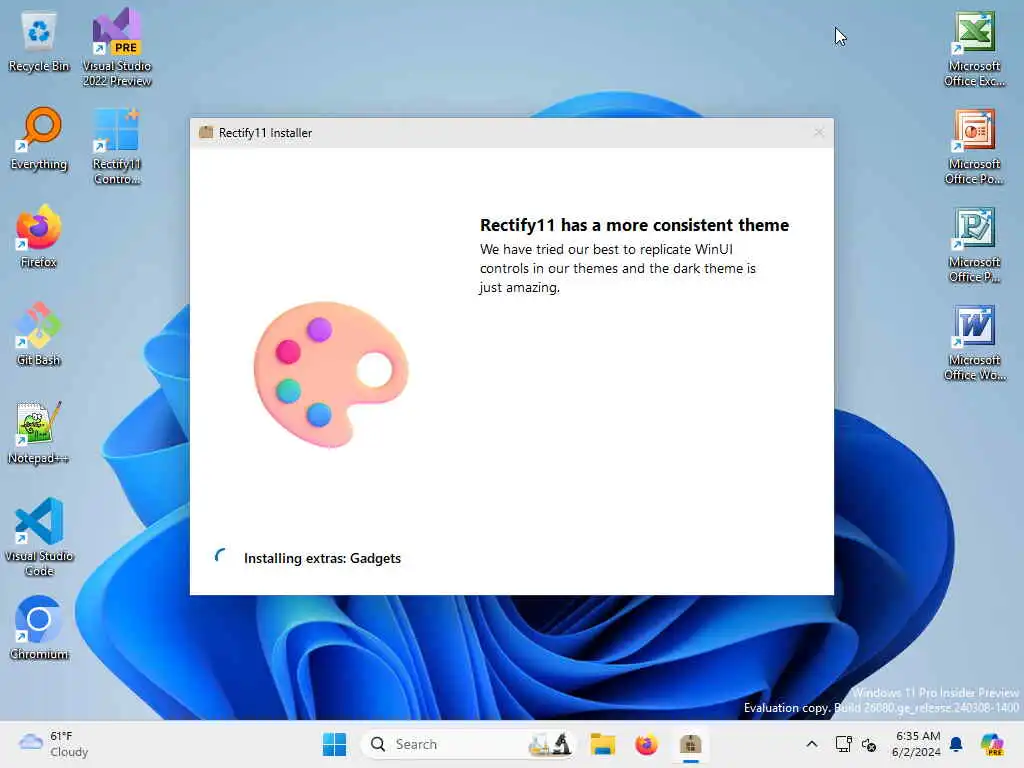Click the disabled installer close button

pos(819,132)
